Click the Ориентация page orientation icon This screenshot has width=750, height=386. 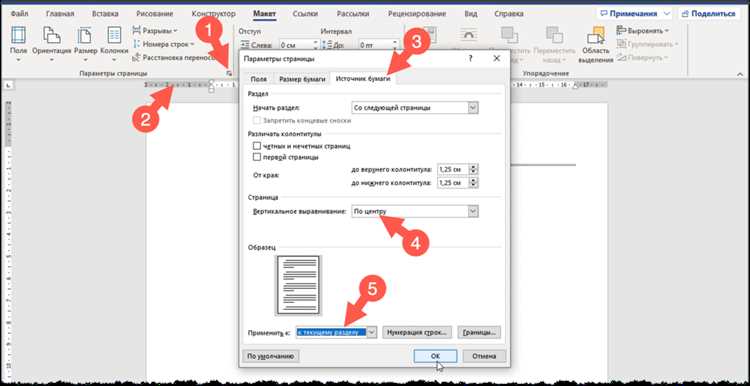tap(52, 35)
